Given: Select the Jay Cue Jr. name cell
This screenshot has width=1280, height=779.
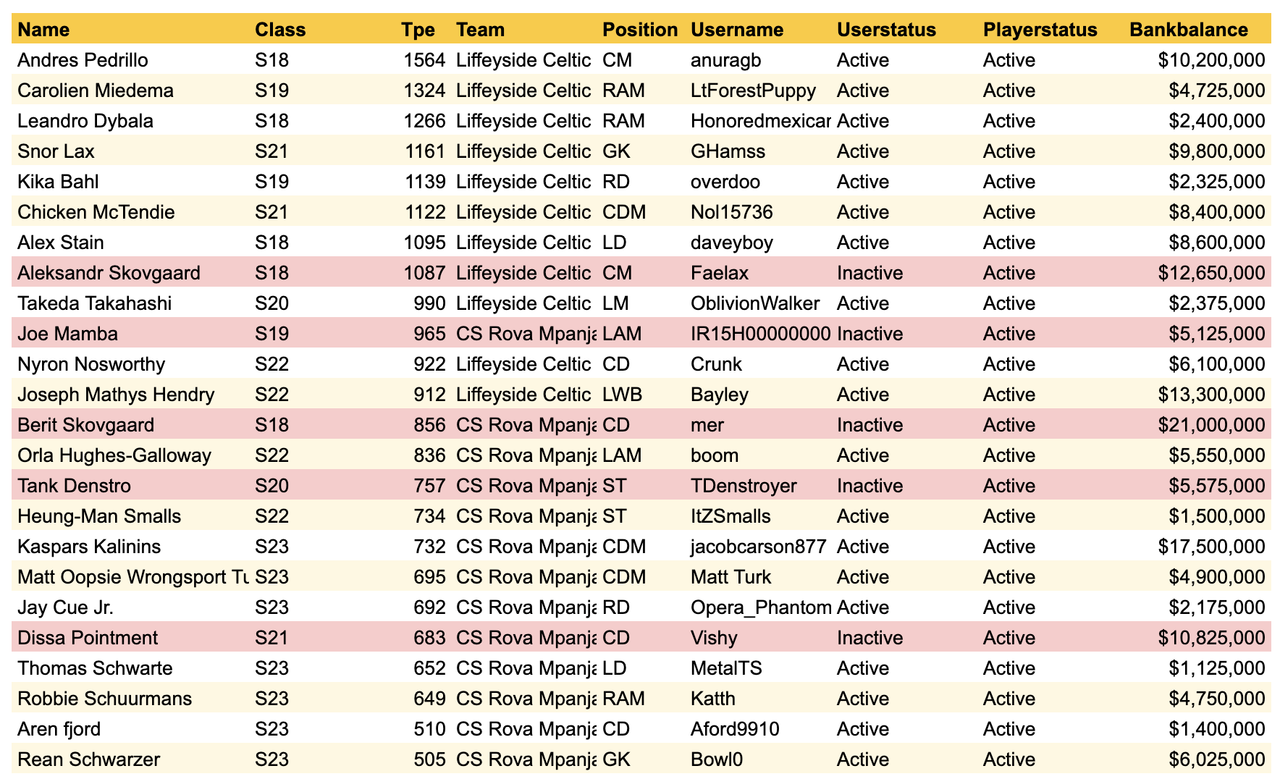Looking at the screenshot, I should coord(65,607).
